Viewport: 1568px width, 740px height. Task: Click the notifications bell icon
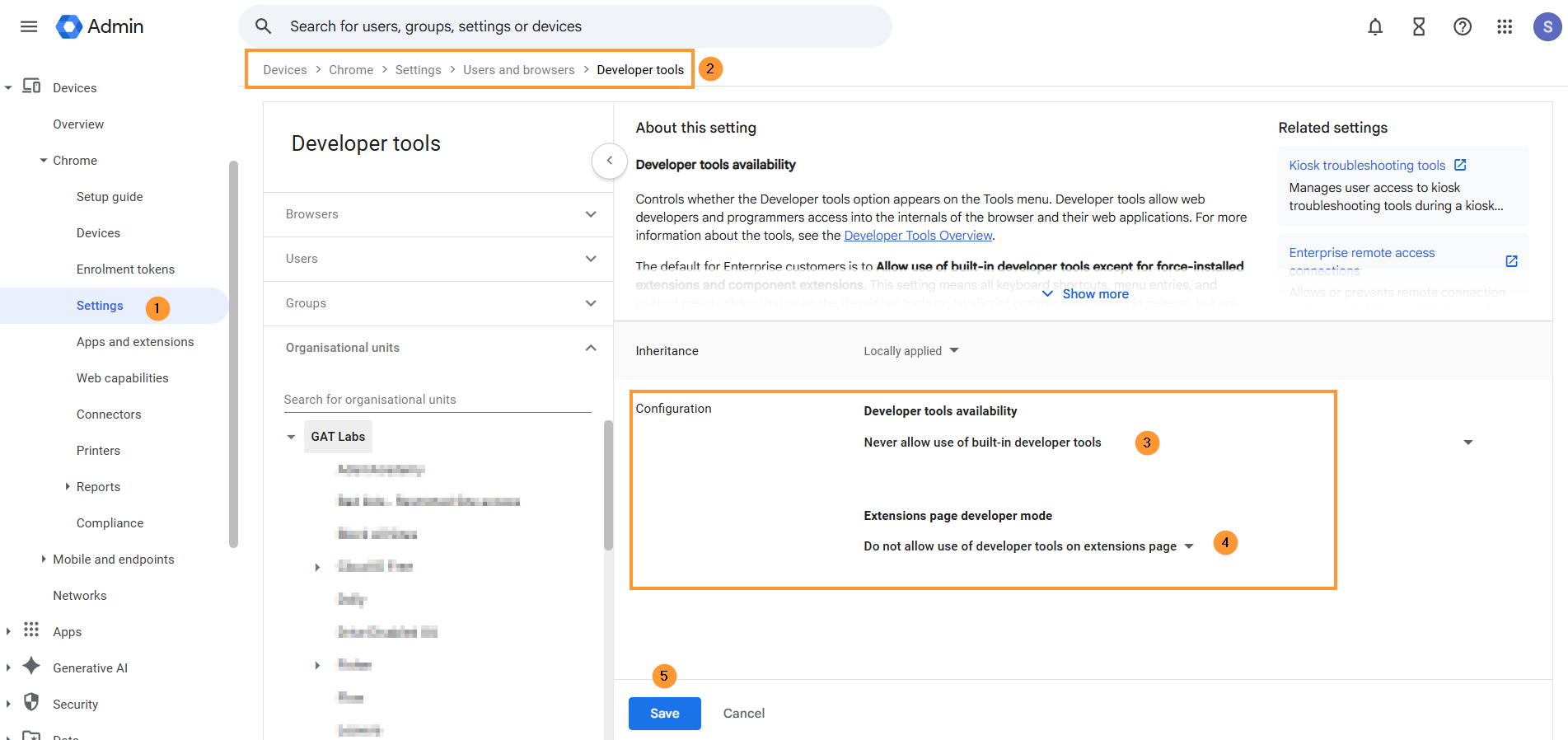(1374, 27)
